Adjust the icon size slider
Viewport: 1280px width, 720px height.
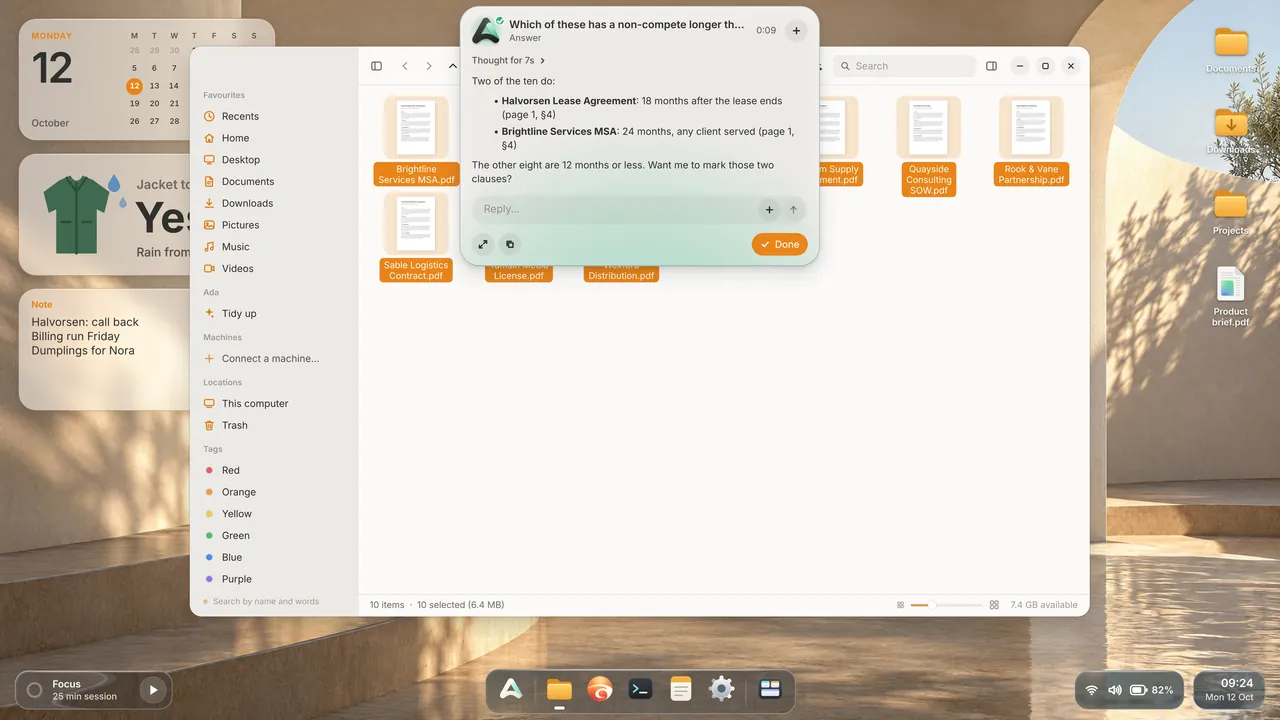(x=946, y=605)
